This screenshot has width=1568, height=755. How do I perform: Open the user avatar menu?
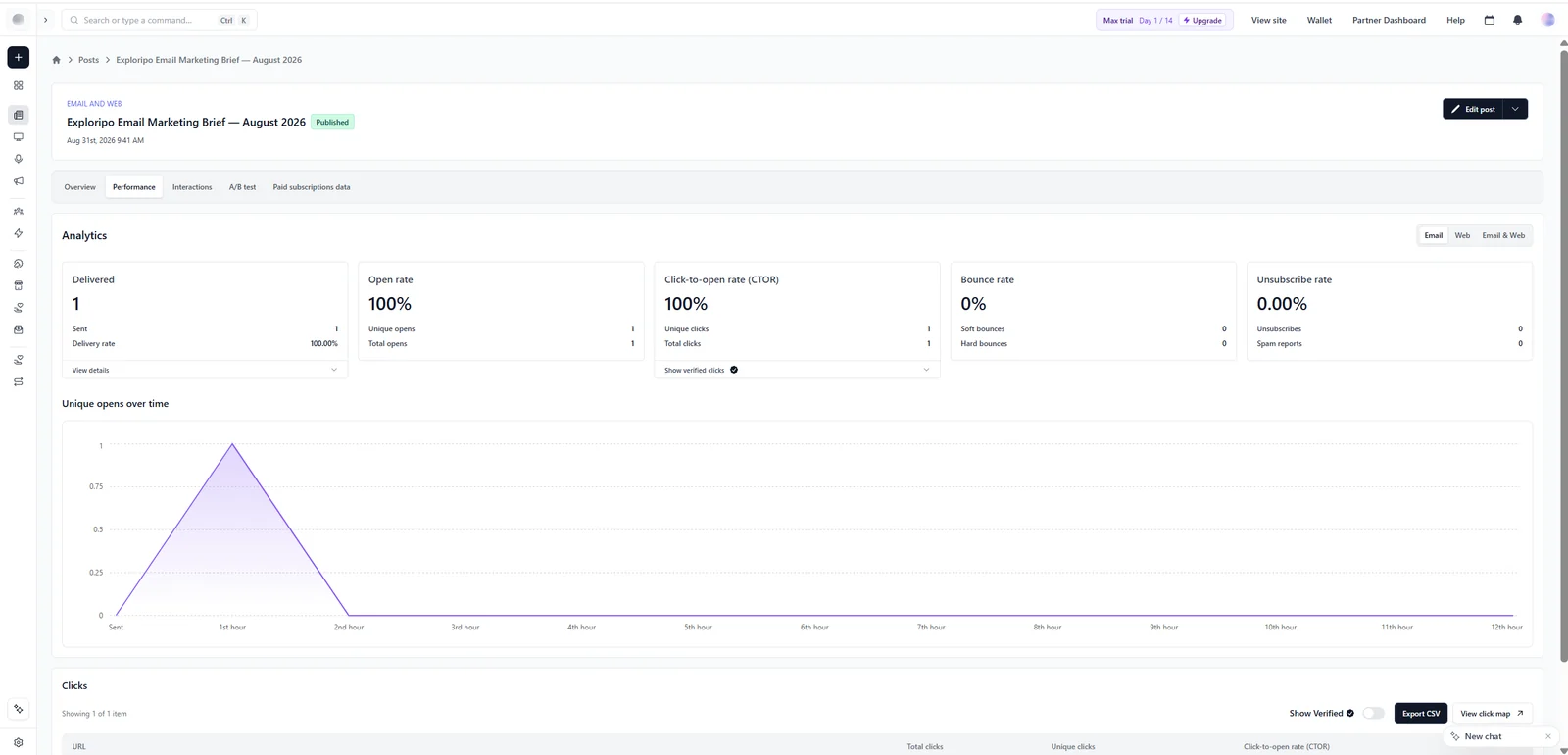(1547, 20)
